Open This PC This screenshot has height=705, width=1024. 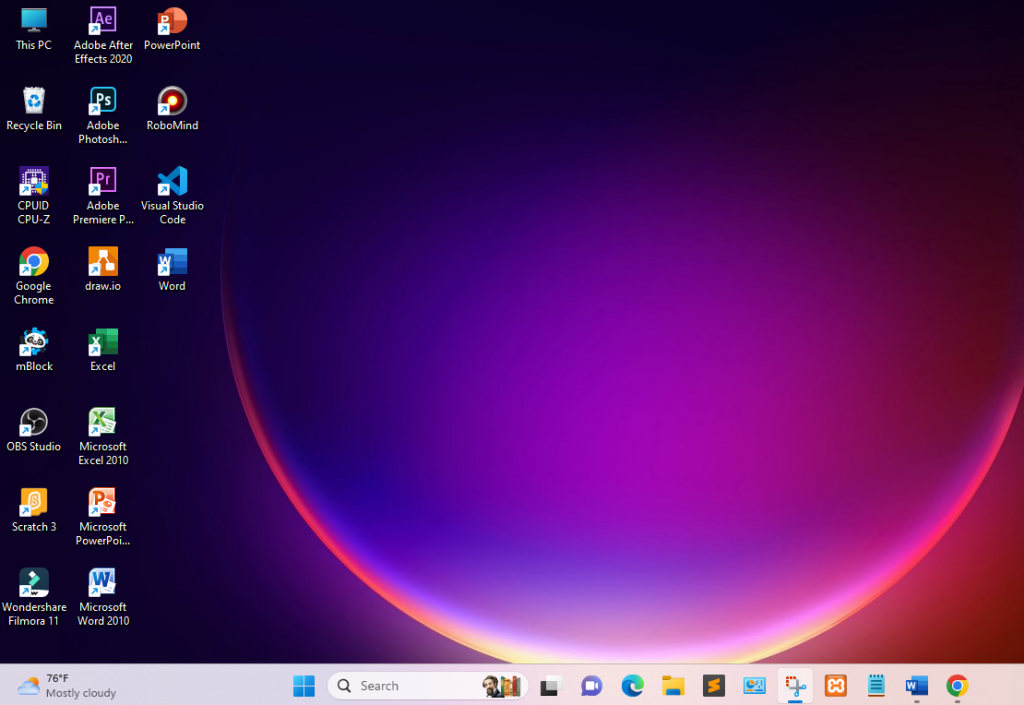pos(33,22)
